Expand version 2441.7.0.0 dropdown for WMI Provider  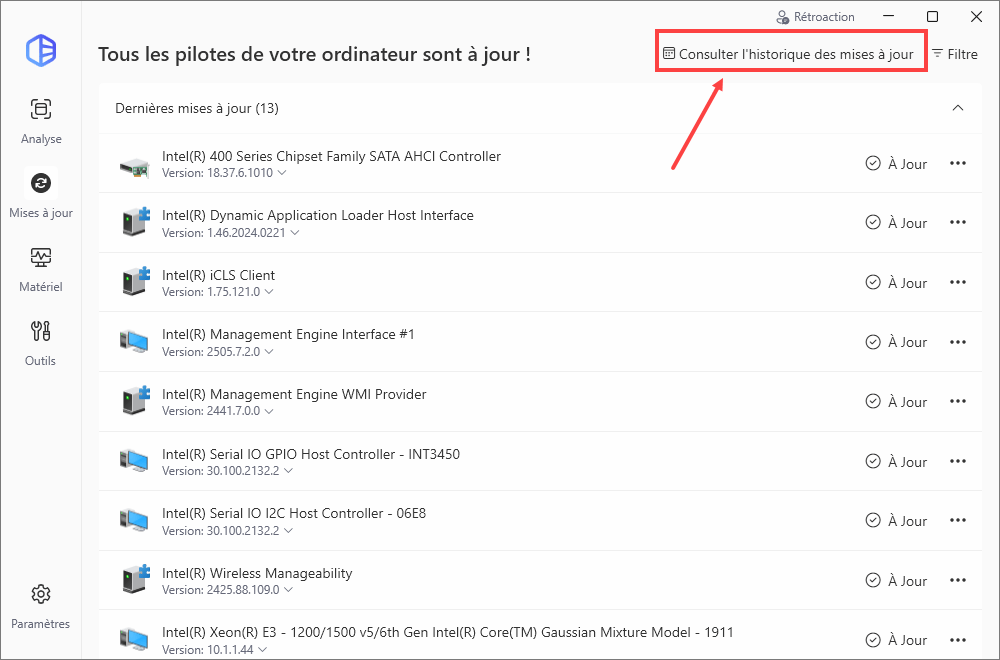[269, 411]
